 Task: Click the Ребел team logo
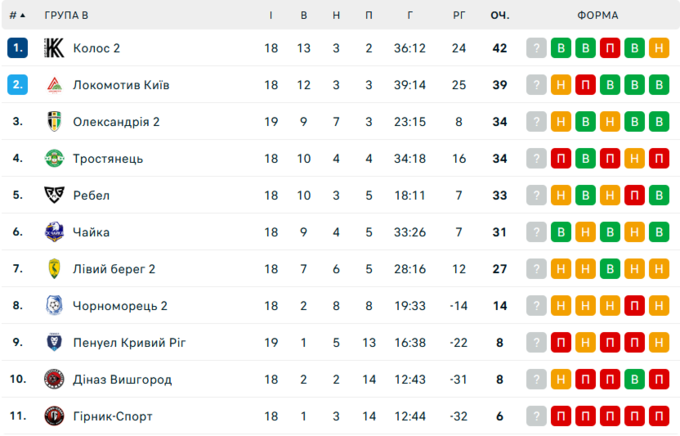[54, 195]
